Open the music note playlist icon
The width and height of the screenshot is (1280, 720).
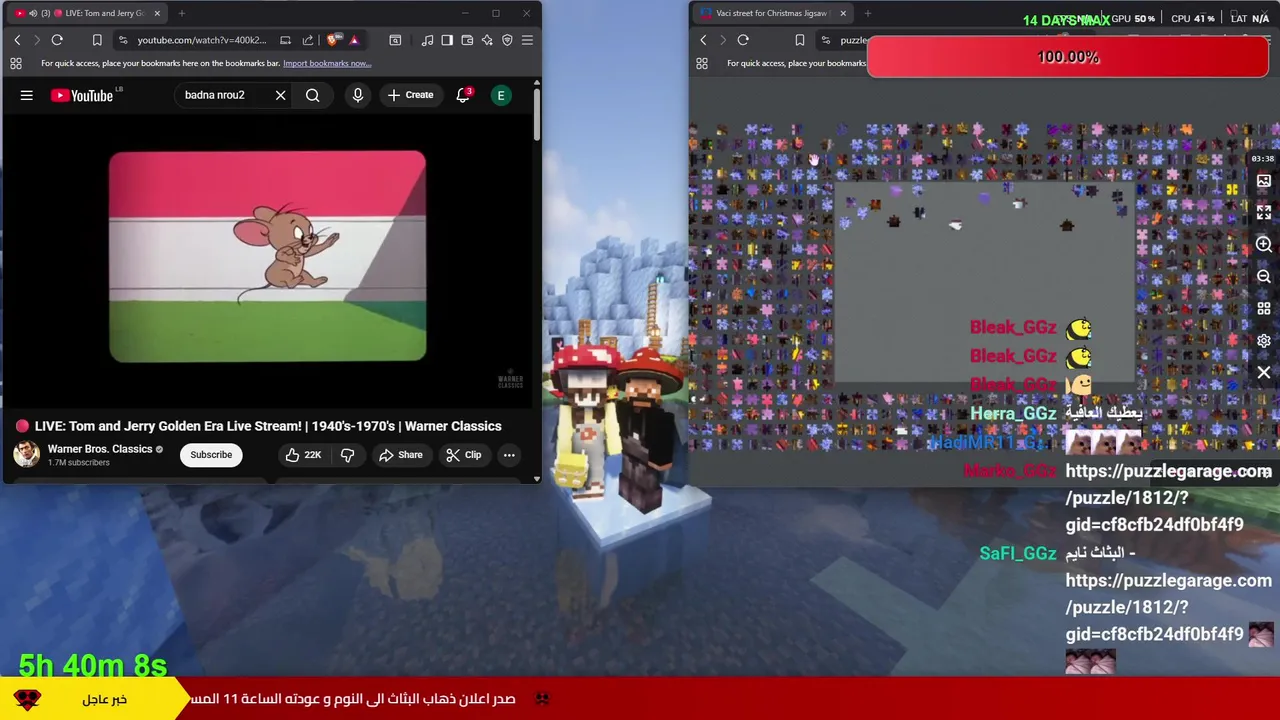(x=428, y=40)
